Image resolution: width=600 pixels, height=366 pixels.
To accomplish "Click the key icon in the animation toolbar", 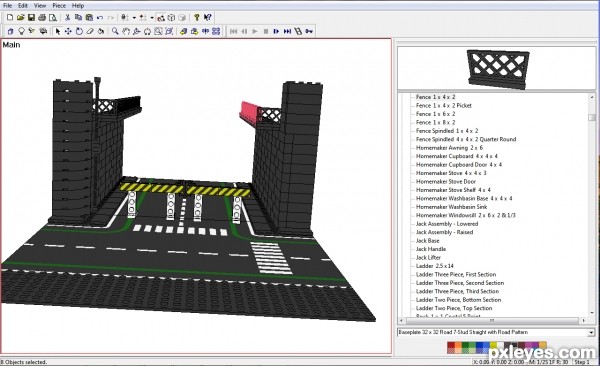I will tap(309, 31).
